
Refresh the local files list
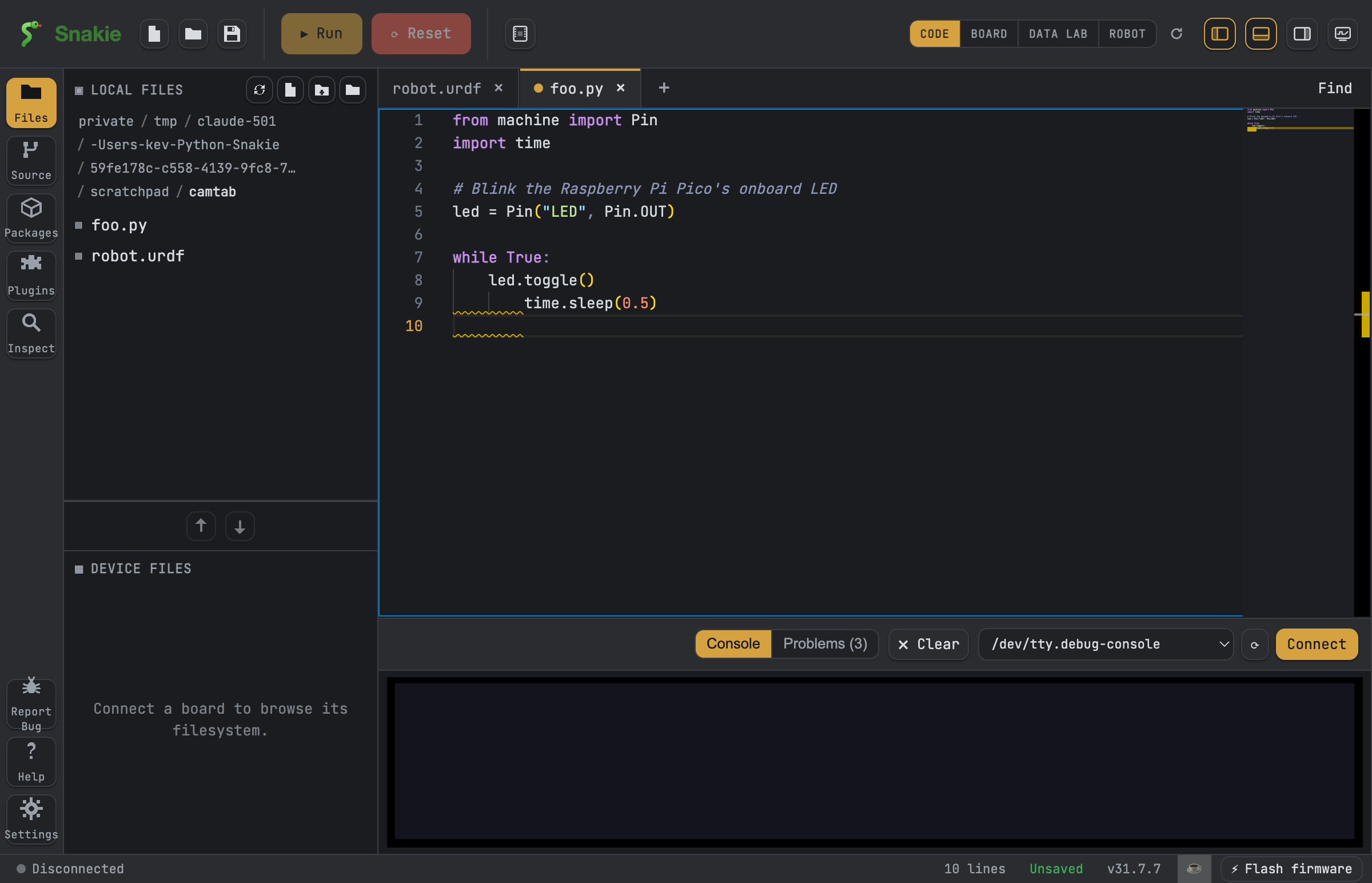259,90
